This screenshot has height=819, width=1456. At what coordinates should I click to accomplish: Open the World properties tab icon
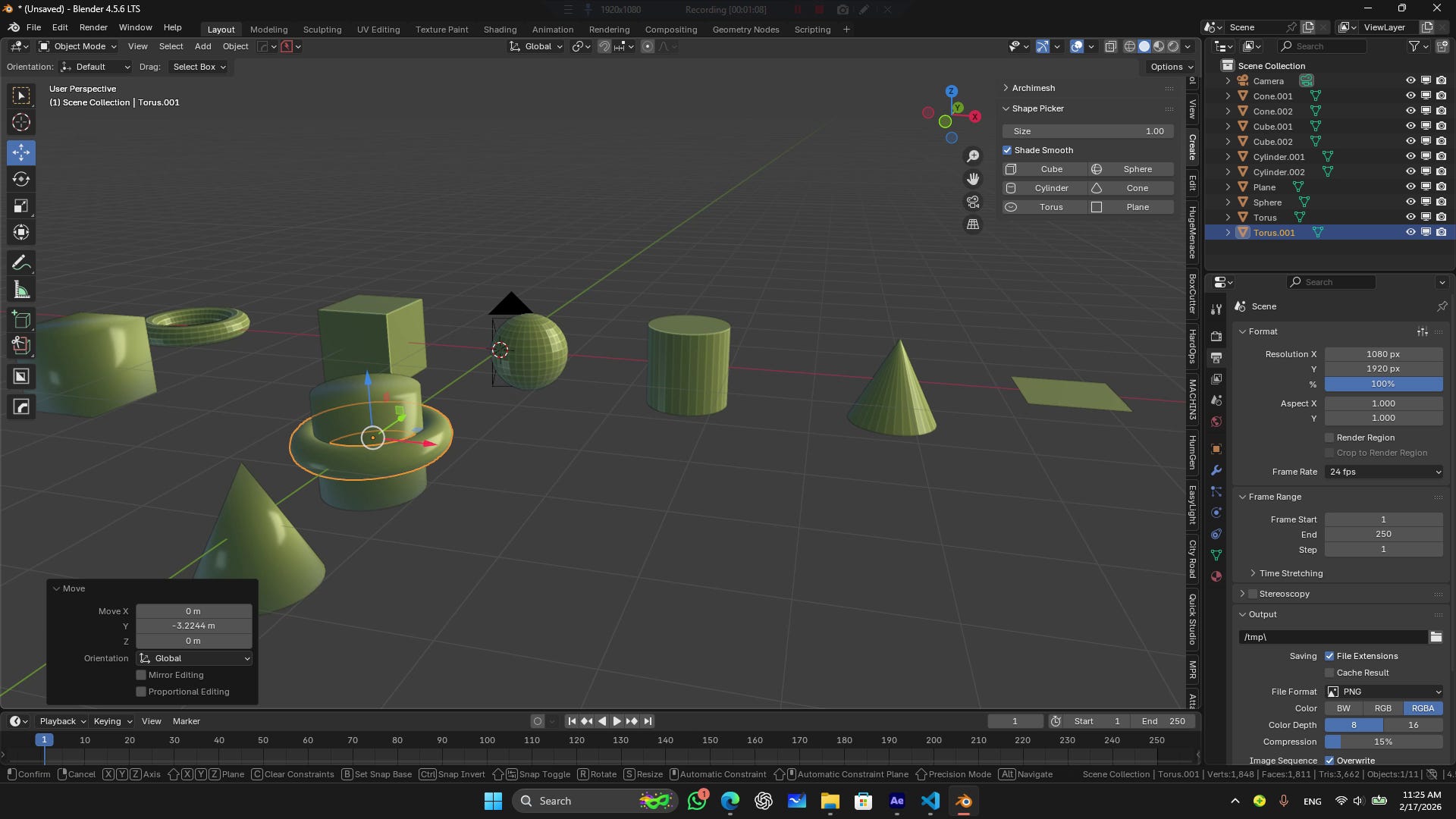pyautogui.click(x=1216, y=421)
